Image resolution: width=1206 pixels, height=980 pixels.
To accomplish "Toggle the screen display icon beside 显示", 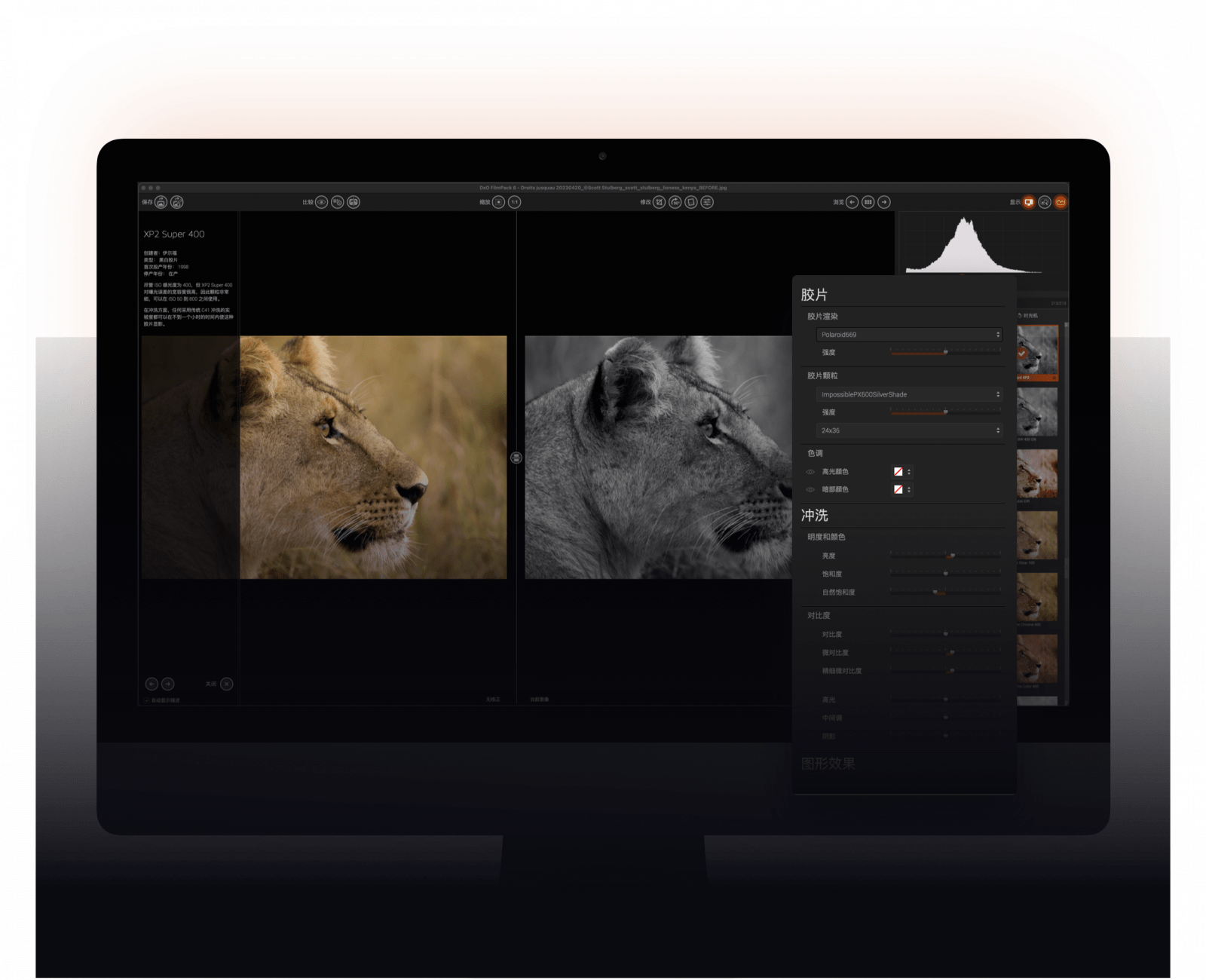I will click(1030, 202).
